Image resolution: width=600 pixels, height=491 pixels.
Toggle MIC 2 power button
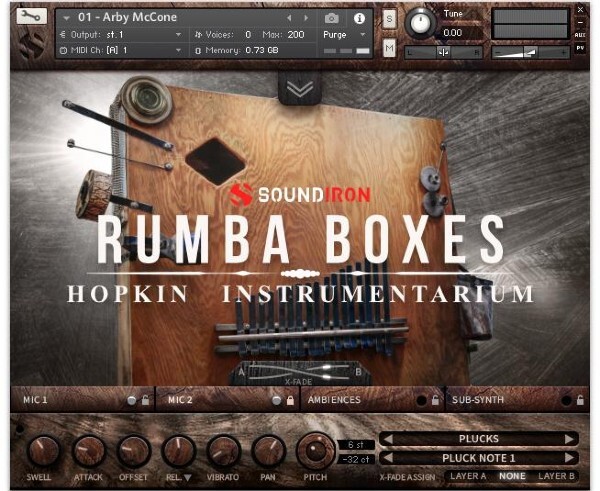click(x=276, y=401)
